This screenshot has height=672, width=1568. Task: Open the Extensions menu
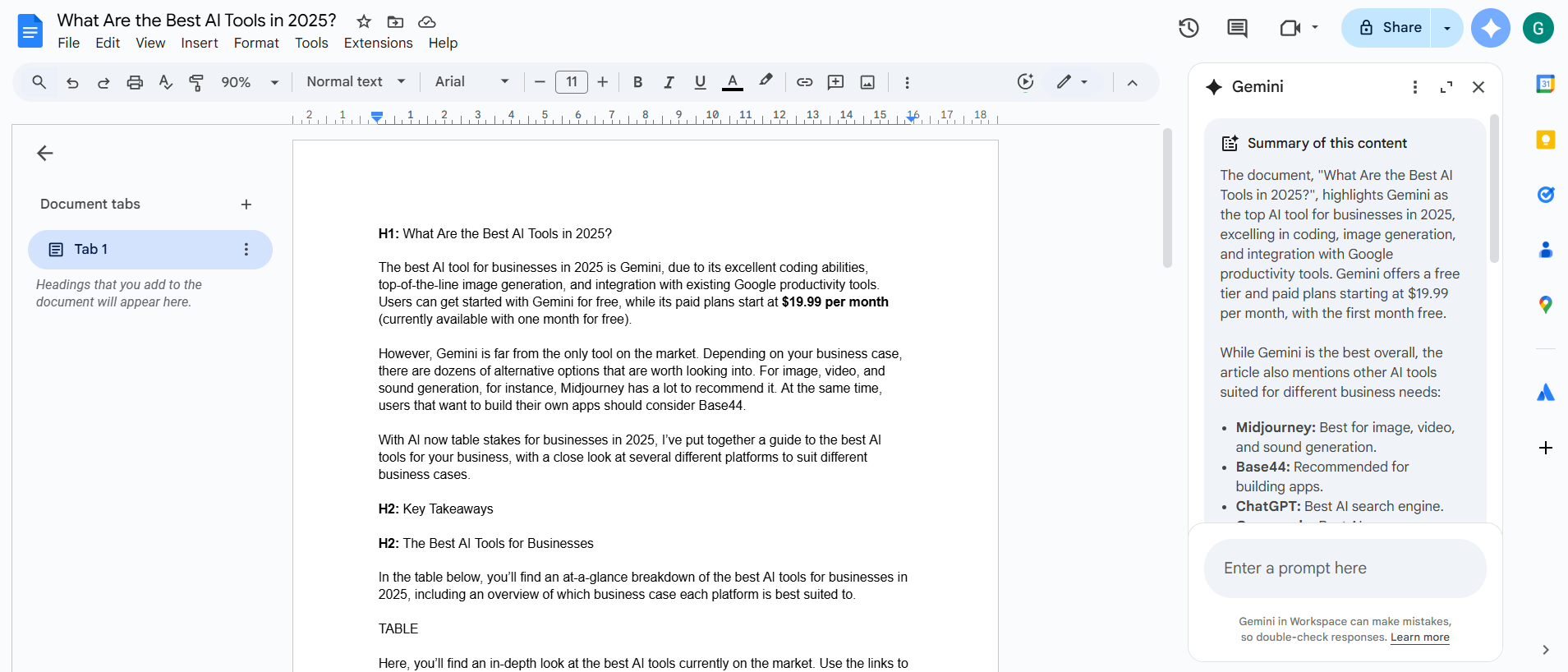(x=378, y=43)
